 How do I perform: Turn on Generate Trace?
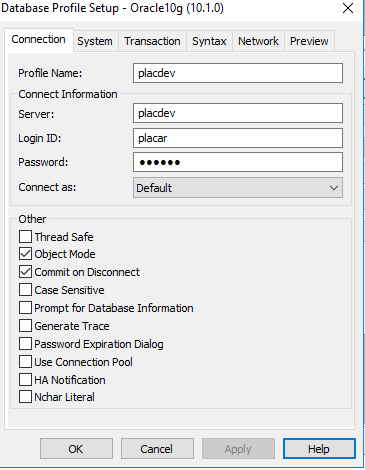pyautogui.click(x=25, y=326)
